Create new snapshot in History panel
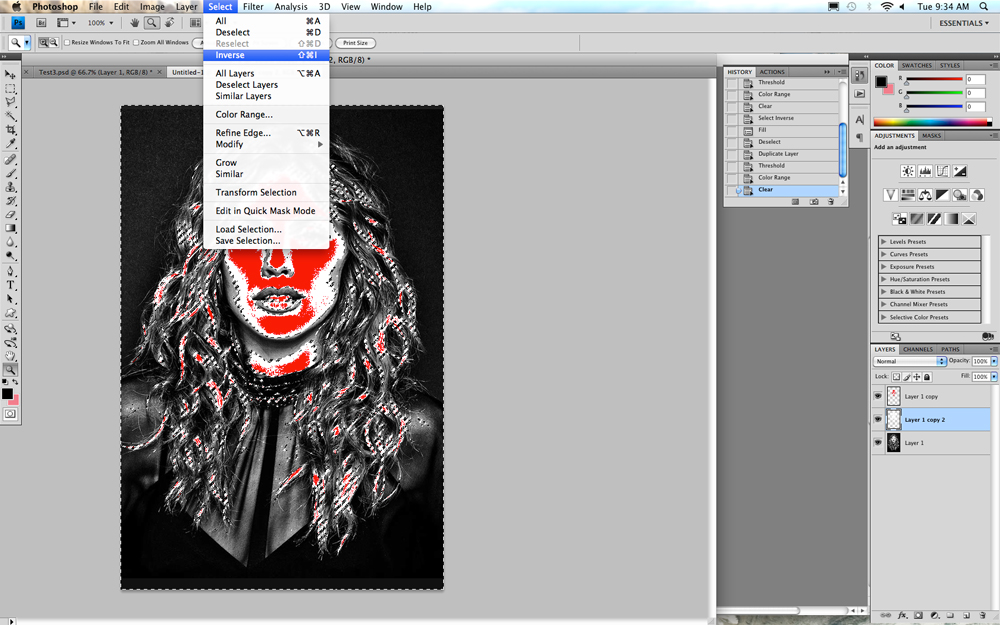The width and height of the screenshot is (1000, 625). (814, 202)
